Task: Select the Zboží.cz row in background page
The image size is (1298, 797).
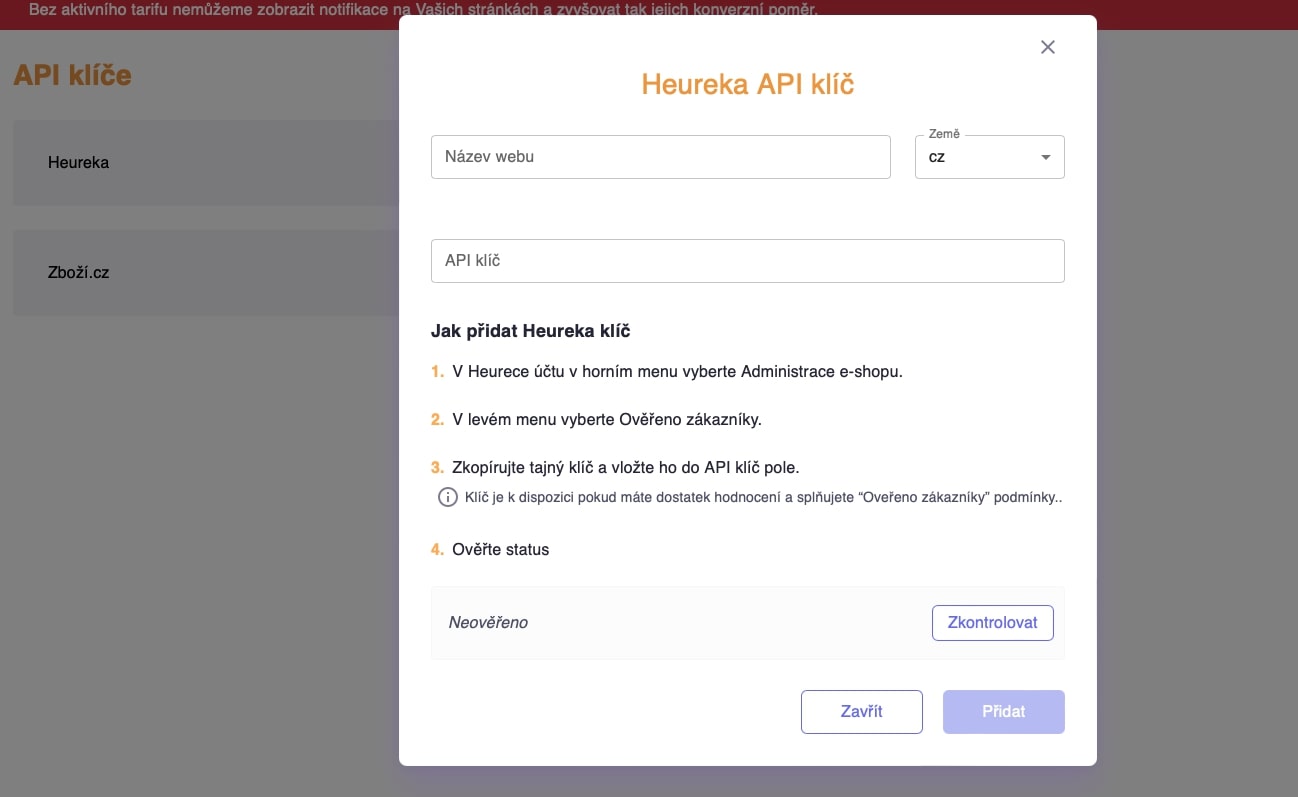Action: [206, 273]
